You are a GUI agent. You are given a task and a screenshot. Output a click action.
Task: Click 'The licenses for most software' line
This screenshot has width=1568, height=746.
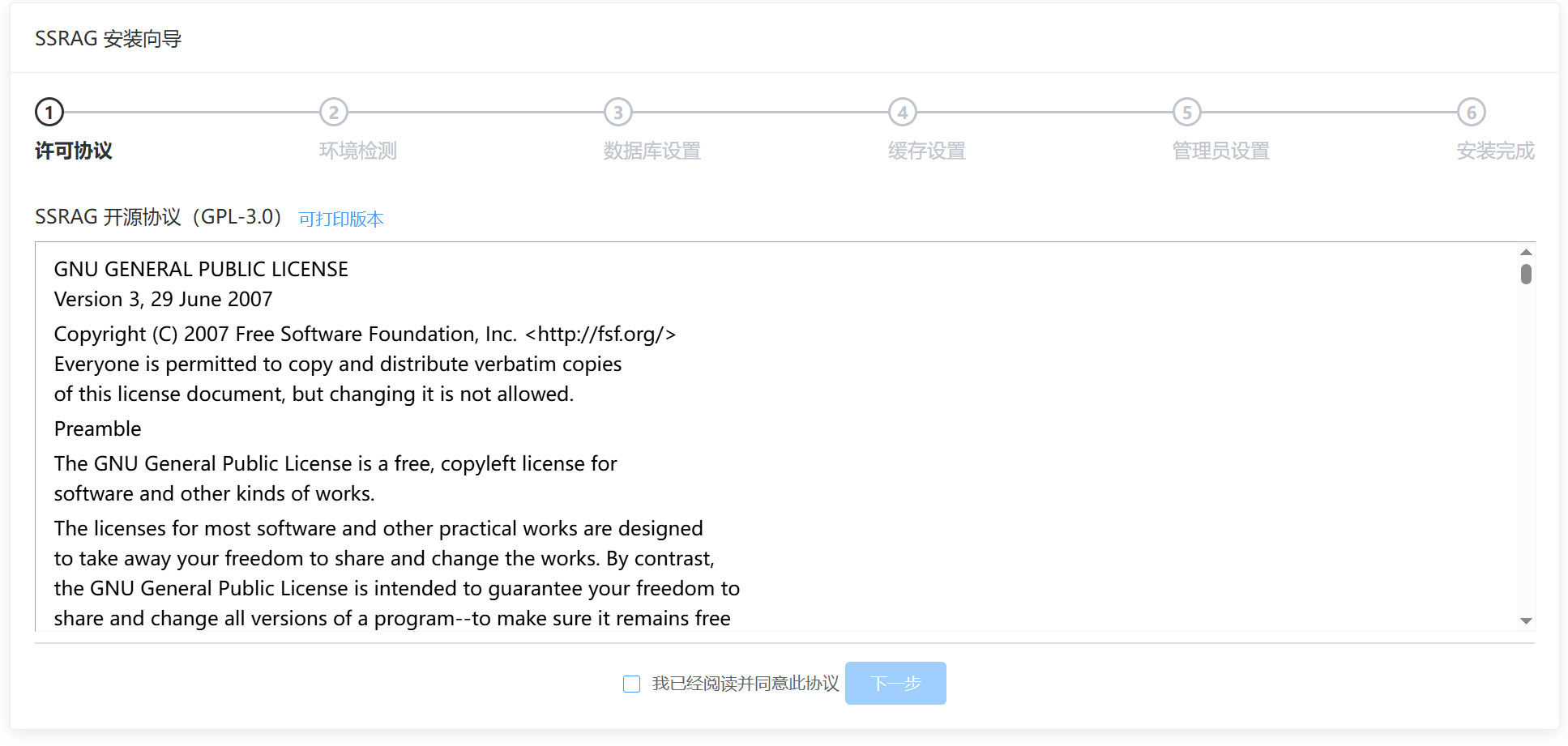(x=378, y=528)
